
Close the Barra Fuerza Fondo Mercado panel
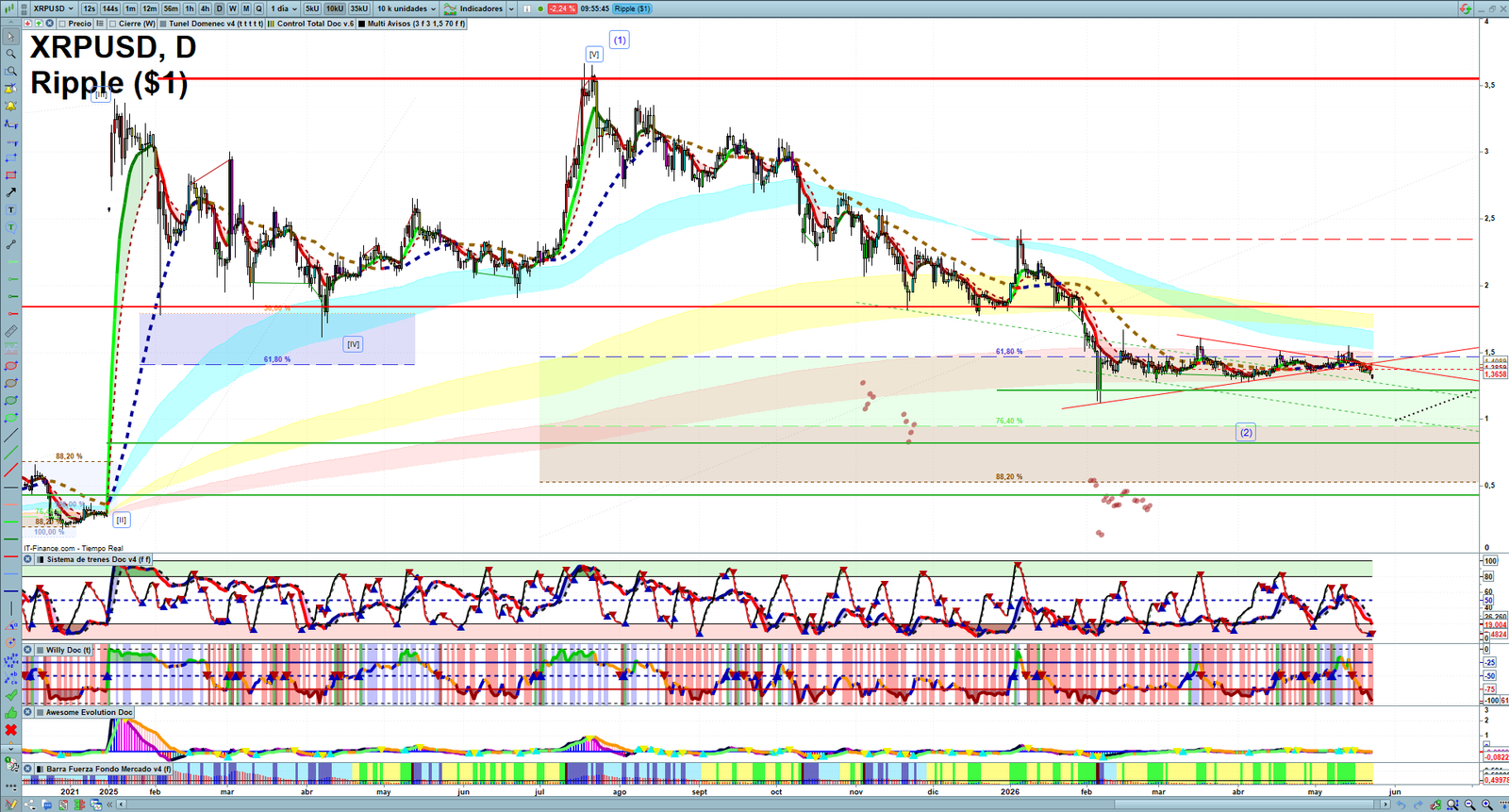(27, 769)
